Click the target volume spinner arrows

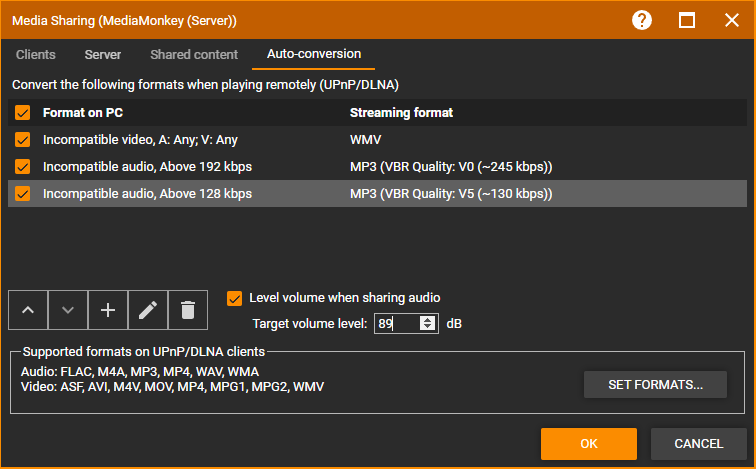coord(427,323)
